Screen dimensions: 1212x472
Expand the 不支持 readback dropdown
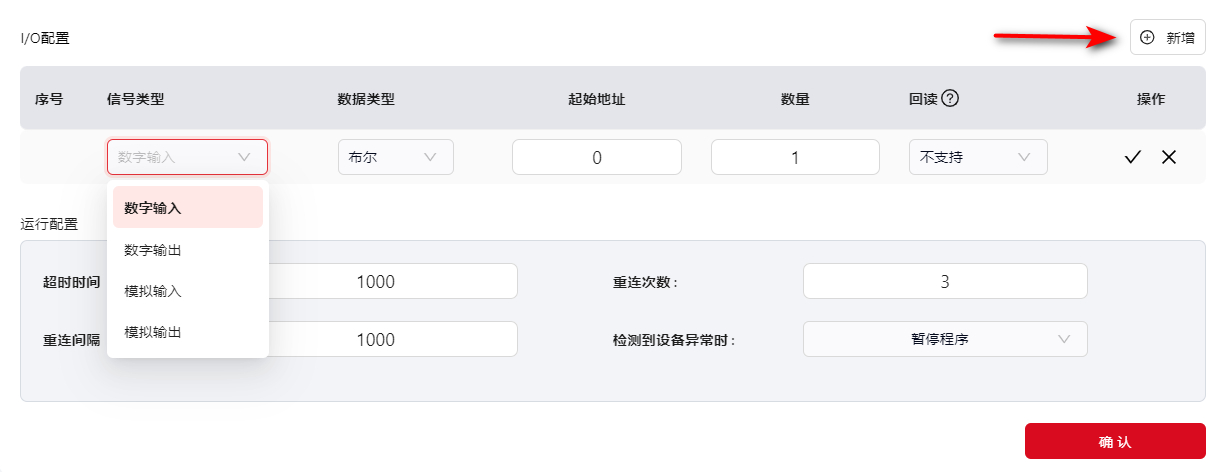pos(977,157)
